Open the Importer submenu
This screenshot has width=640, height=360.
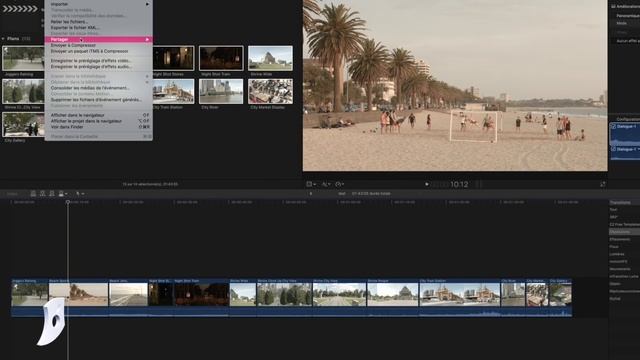click(98, 4)
